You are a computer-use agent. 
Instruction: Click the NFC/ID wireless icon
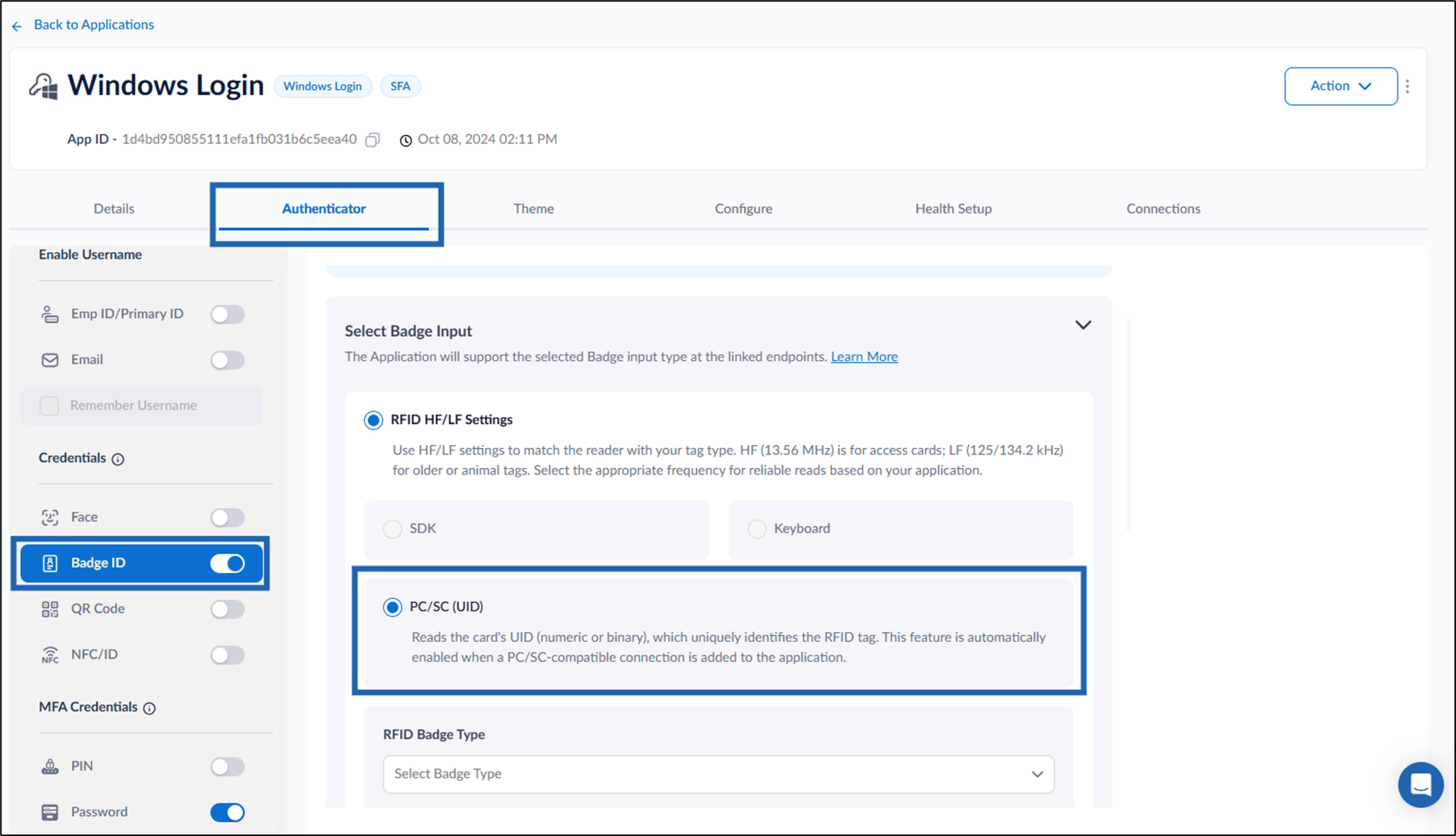(50, 655)
